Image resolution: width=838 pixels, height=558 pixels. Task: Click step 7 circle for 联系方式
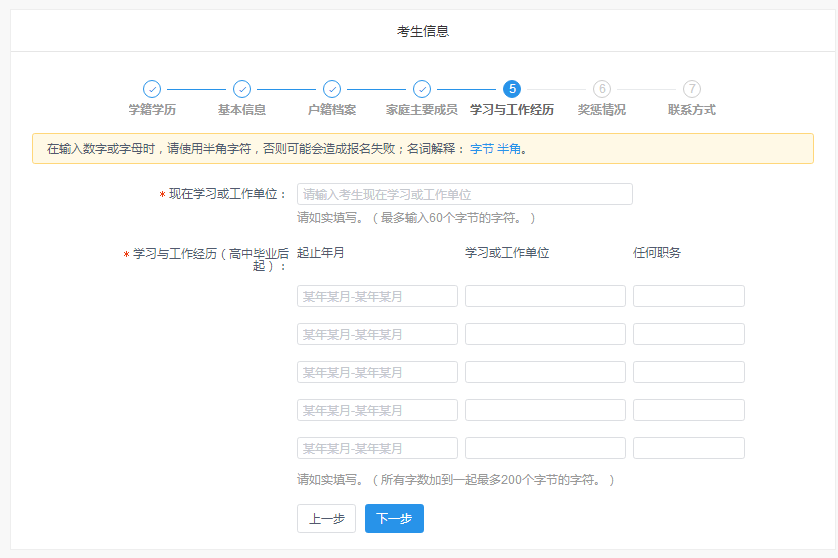tap(692, 89)
